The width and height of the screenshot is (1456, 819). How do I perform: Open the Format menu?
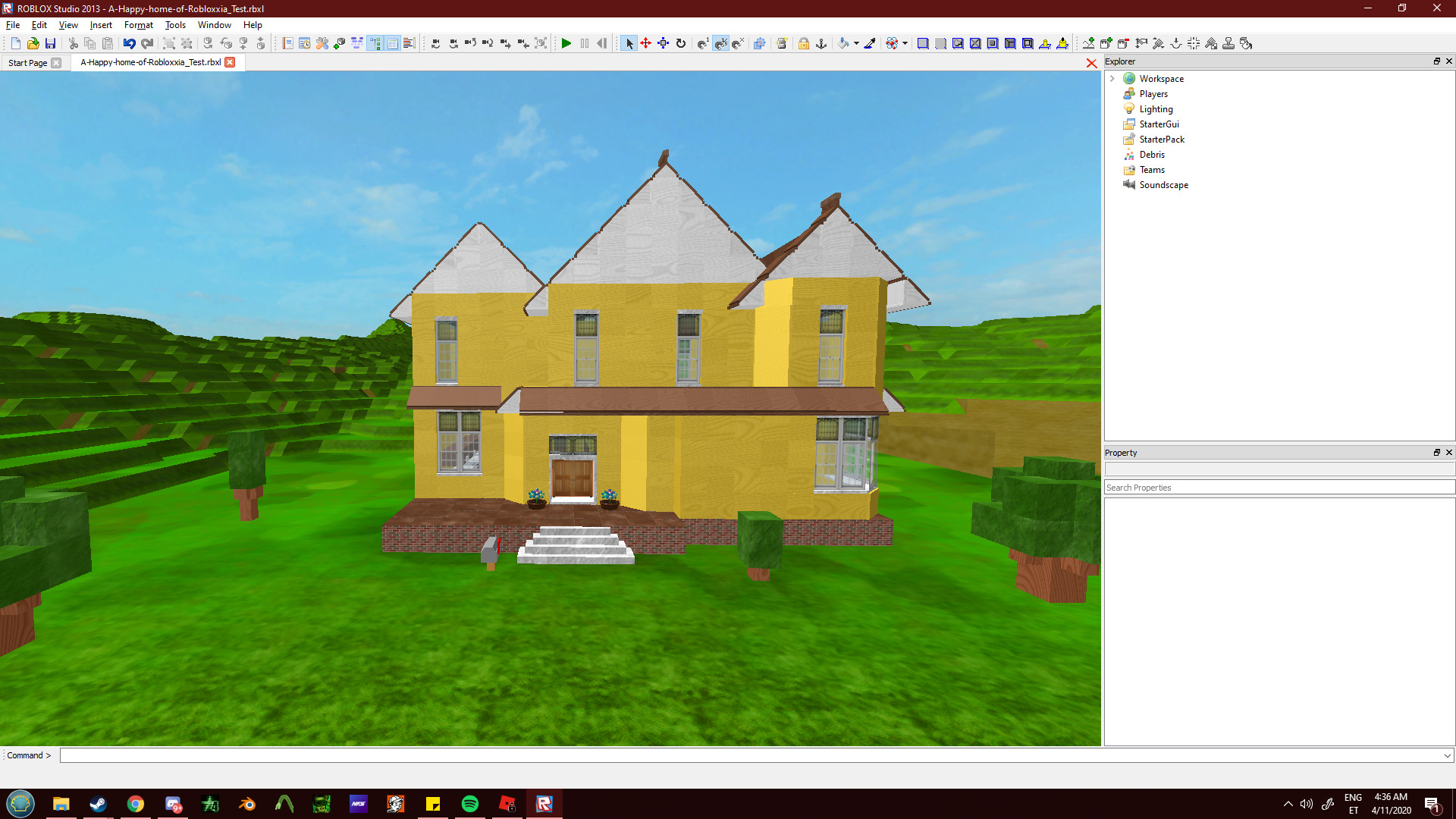(x=139, y=25)
